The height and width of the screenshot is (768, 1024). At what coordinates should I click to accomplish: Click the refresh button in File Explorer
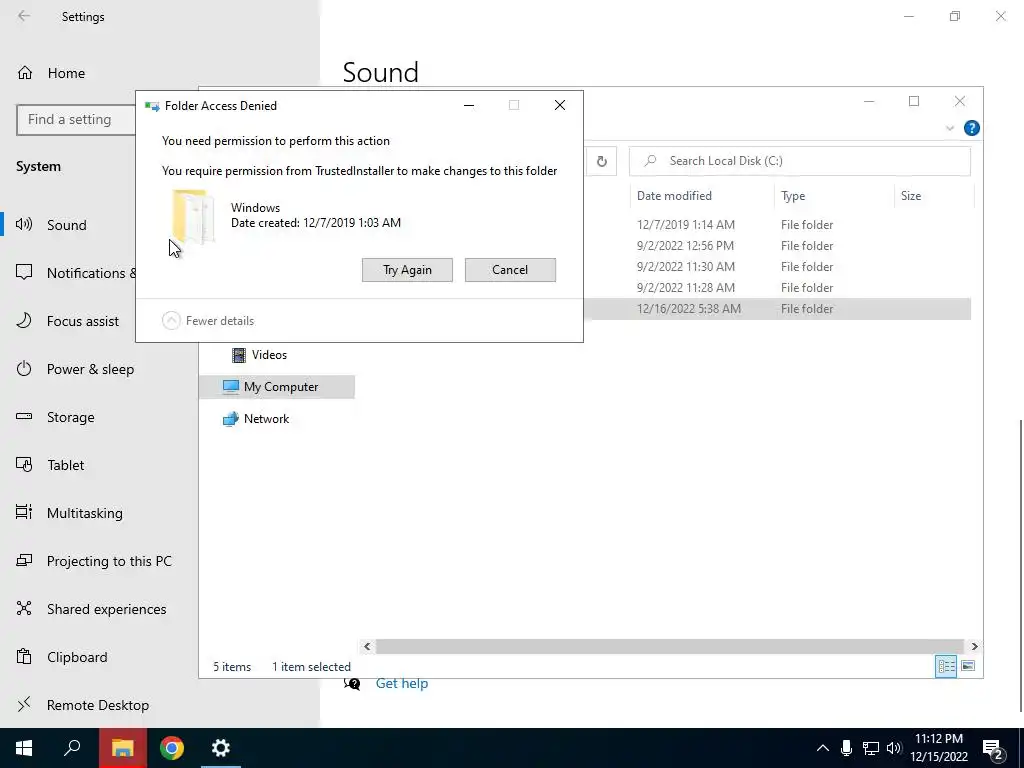click(x=601, y=161)
